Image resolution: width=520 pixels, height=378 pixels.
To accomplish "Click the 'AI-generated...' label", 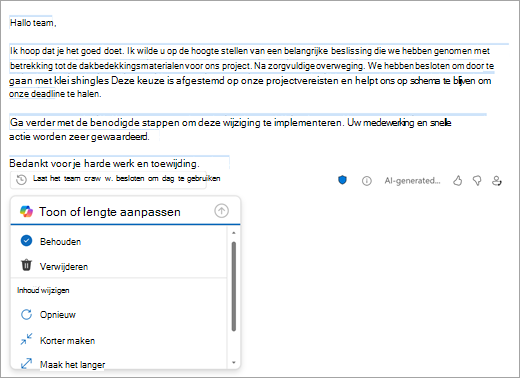I will coord(412,181).
